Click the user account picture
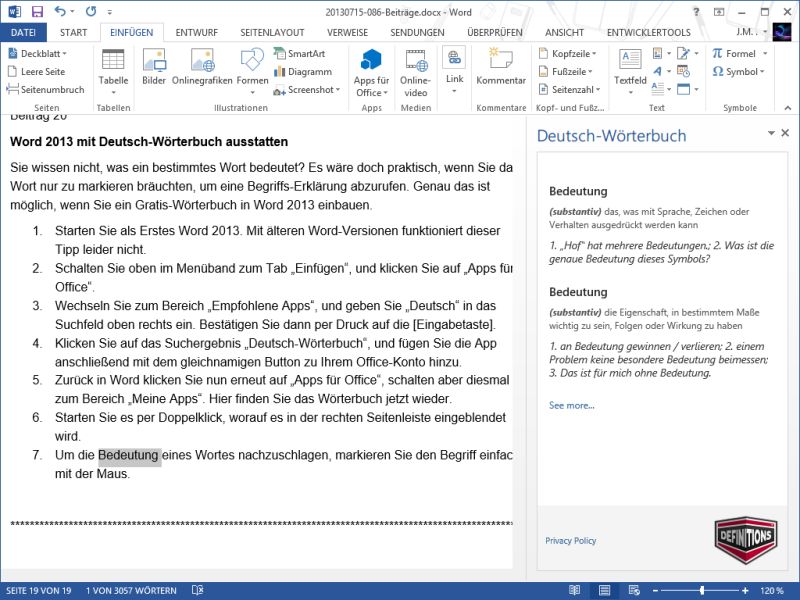800x600 pixels. coord(782,32)
